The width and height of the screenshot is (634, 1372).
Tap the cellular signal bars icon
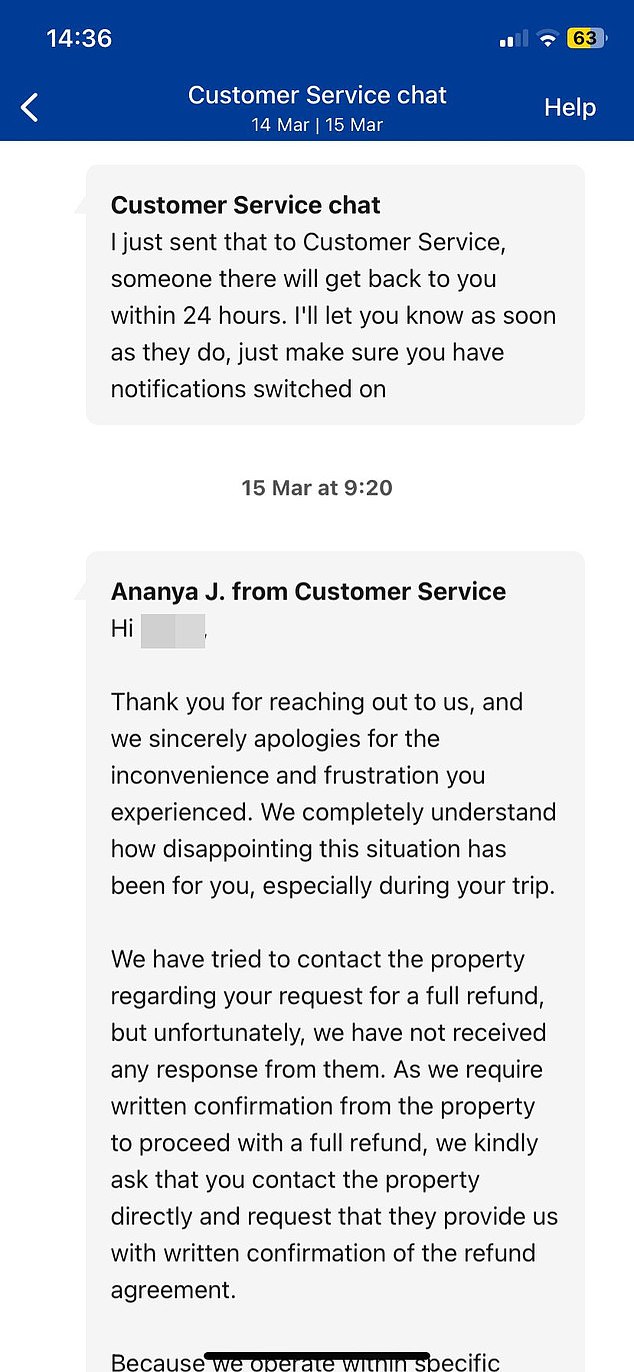coord(510,38)
